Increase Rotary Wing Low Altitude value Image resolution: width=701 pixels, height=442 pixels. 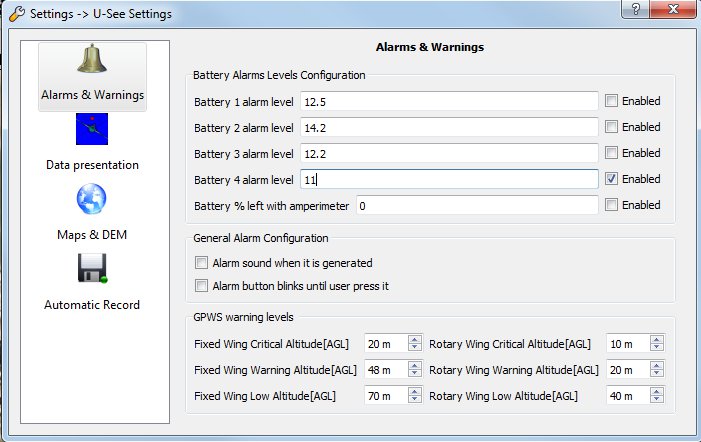(657, 391)
